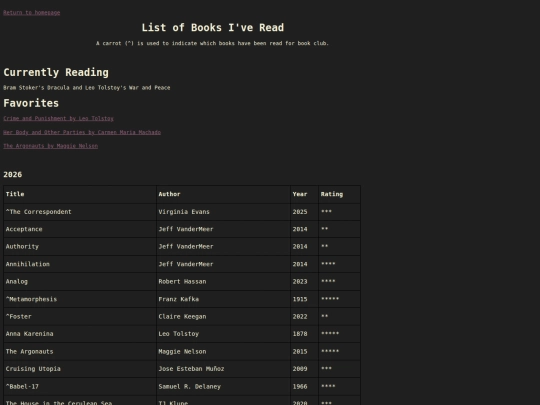Click the 'Title' column header
Viewport: 540px width, 405px height.
click(80, 194)
